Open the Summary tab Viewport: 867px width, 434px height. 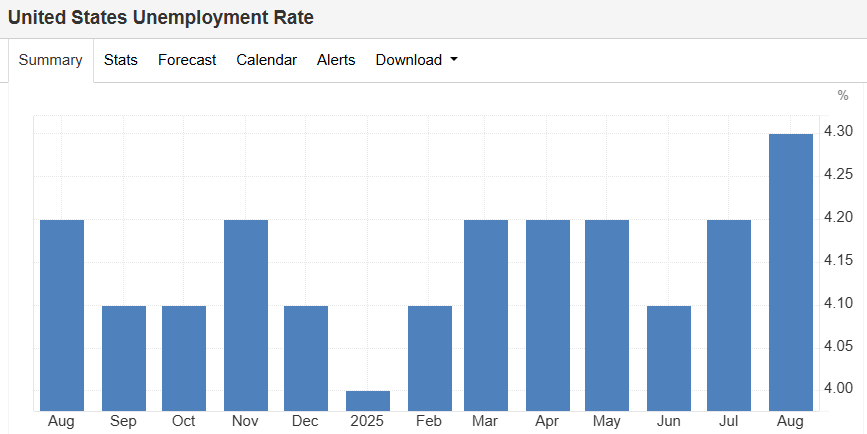pos(50,60)
